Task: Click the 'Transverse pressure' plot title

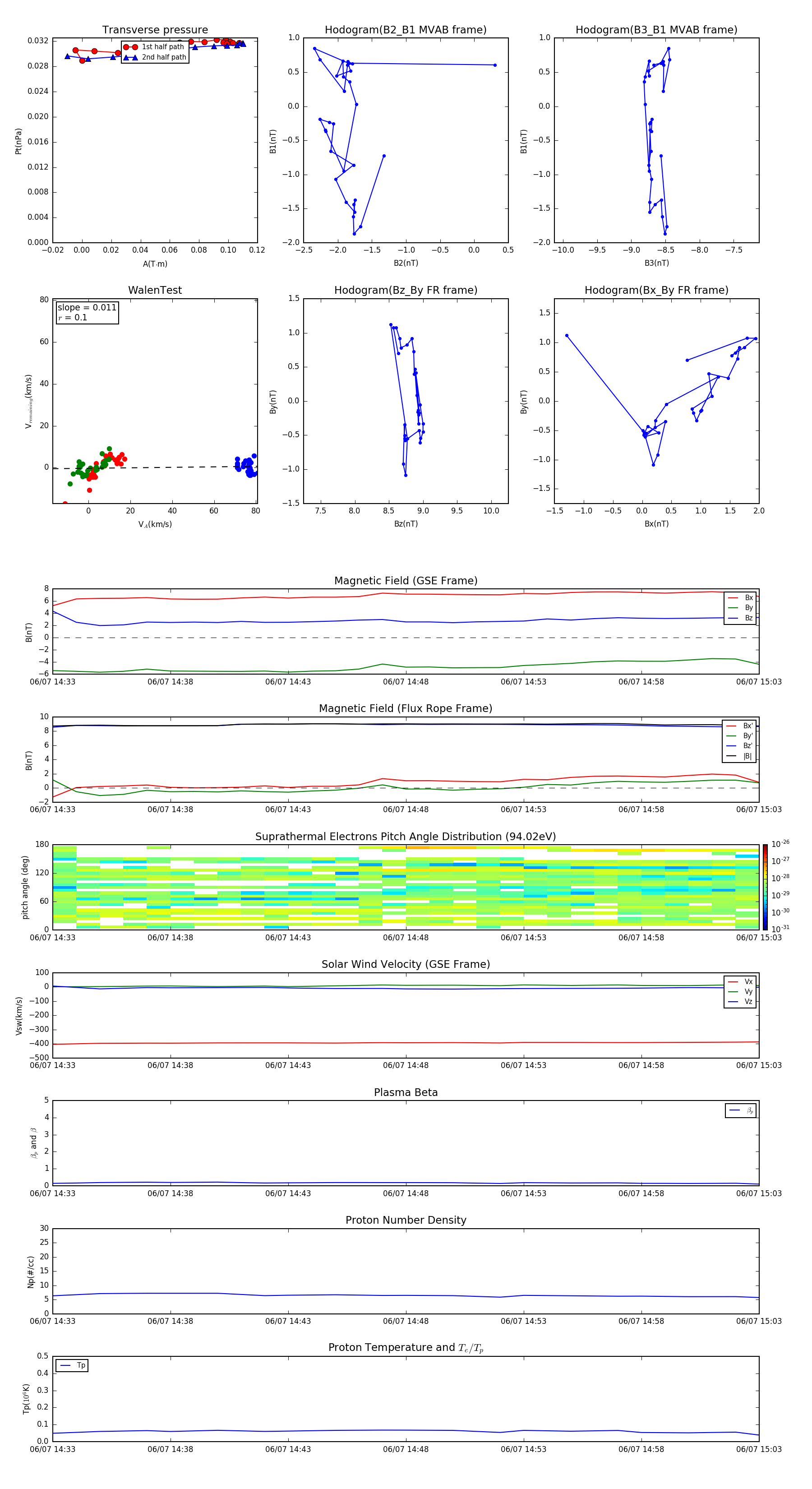Action: 155,30
